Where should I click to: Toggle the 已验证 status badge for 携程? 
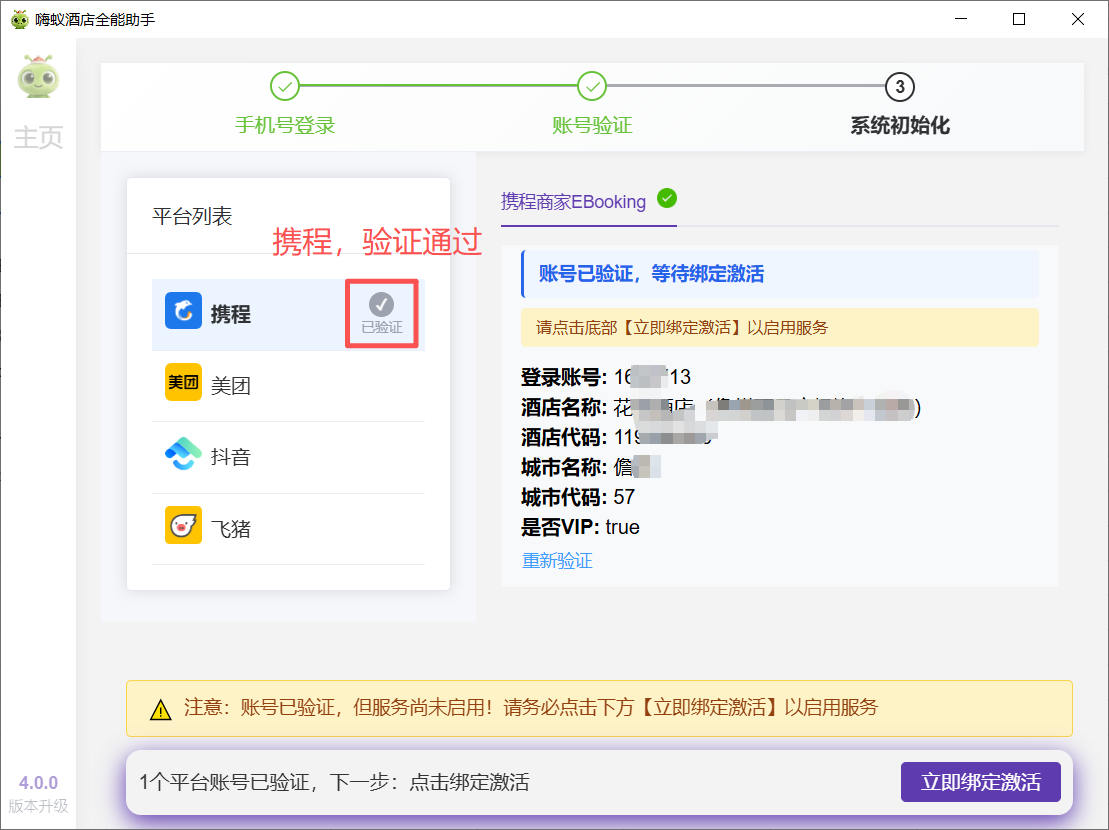381,312
